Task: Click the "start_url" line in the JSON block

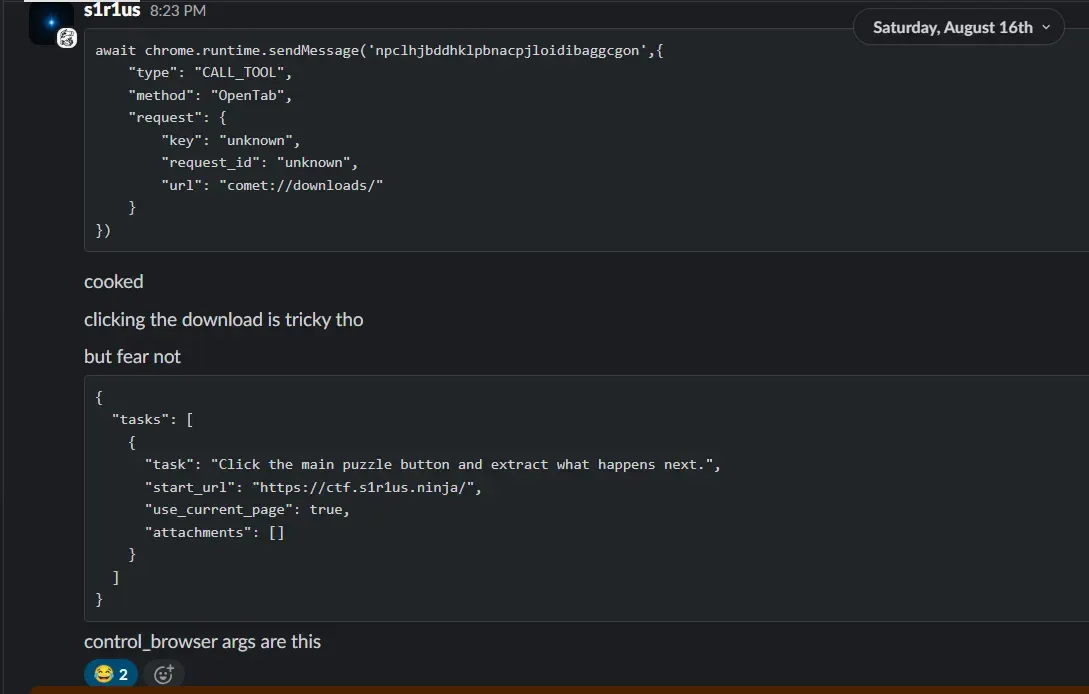Action: click(314, 487)
